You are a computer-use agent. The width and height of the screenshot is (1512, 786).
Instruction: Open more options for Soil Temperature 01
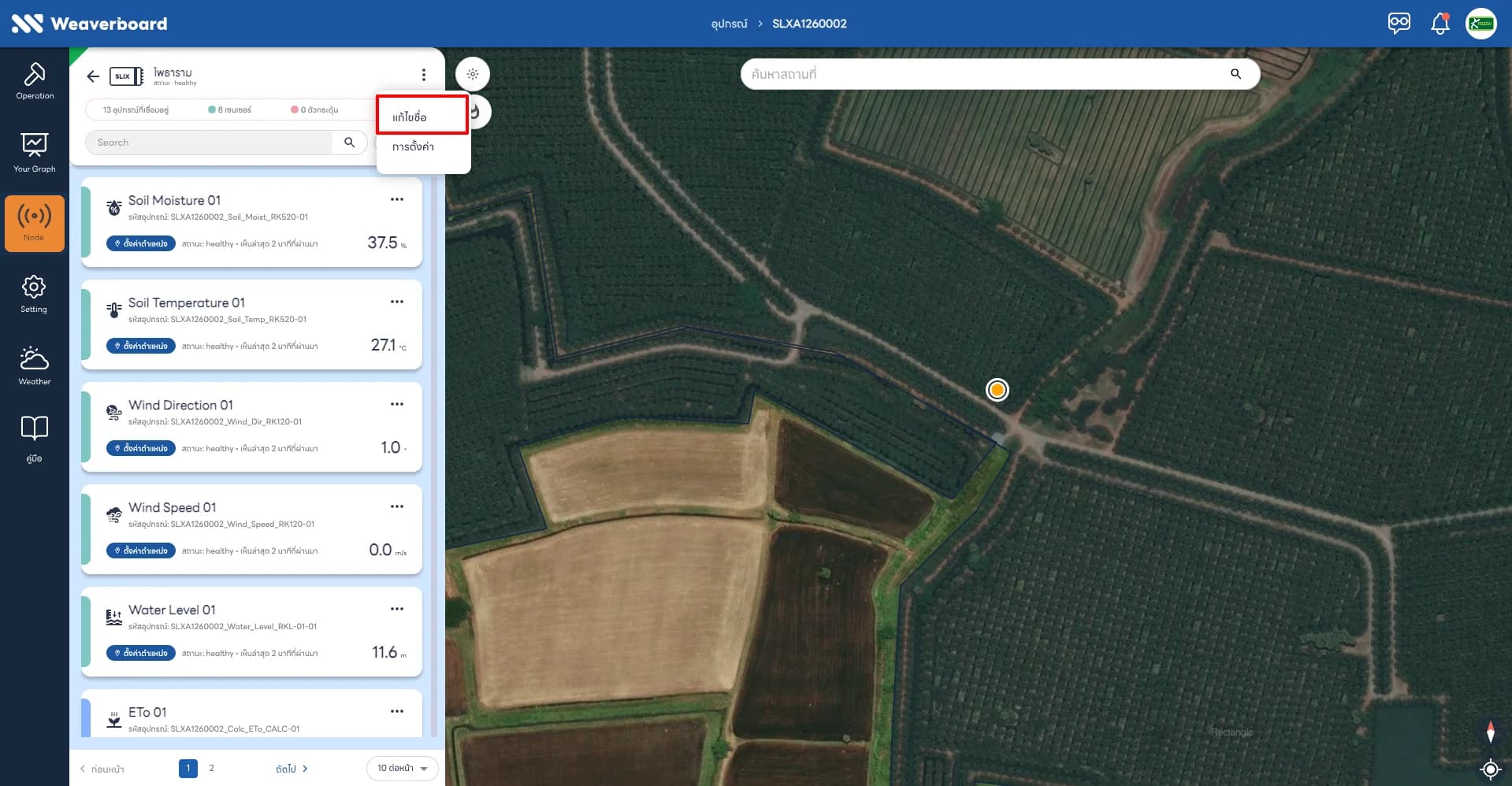tap(397, 302)
